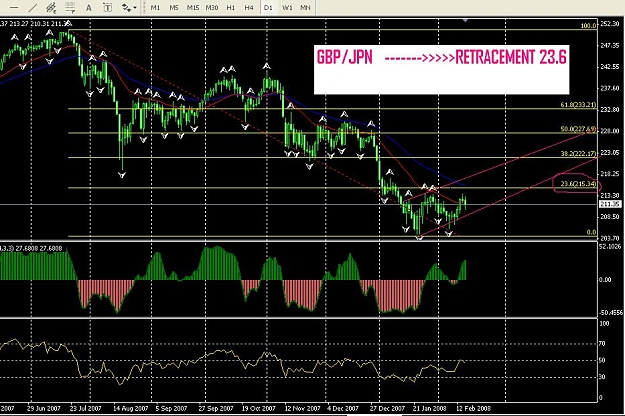The width and height of the screenshot is (625, 416).
Task: Click the -50.4556 oscillator scale value
Action: point(610,313)
